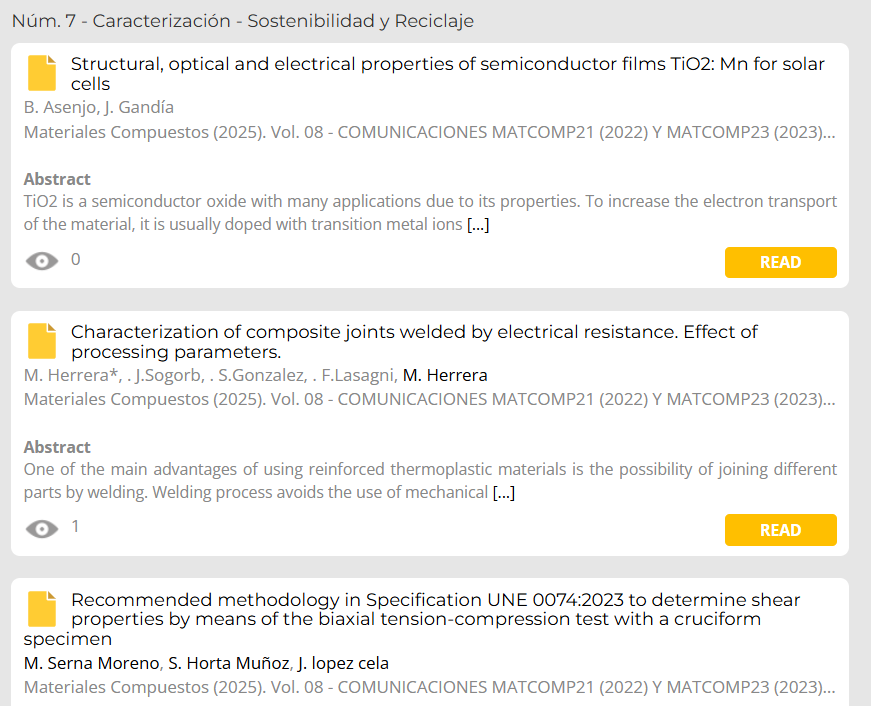871x706 pixels.
Task: Click the eye views icon showing 1
Action: [x=42, y=528]
